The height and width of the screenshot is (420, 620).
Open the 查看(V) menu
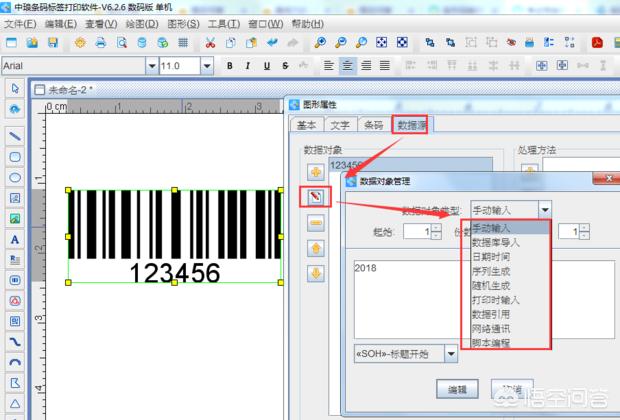click(101, 24)
